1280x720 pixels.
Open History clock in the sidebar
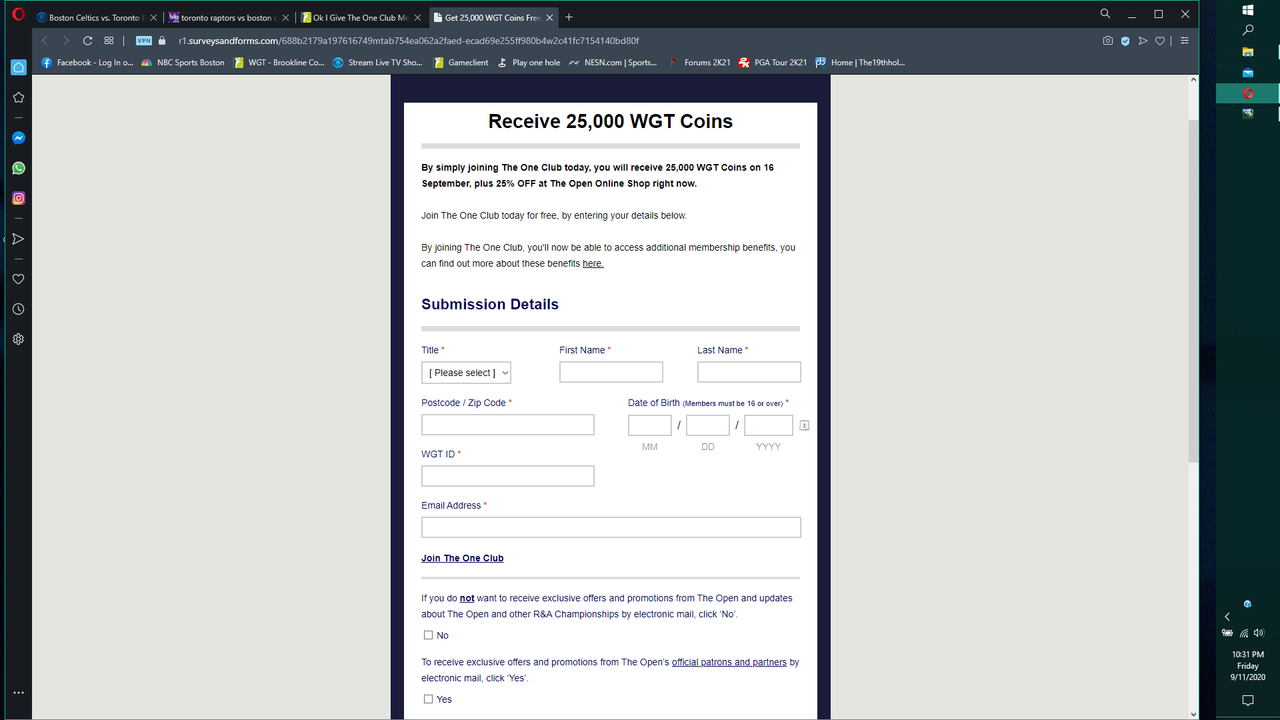pyautogui.click(x=18, y=309)
